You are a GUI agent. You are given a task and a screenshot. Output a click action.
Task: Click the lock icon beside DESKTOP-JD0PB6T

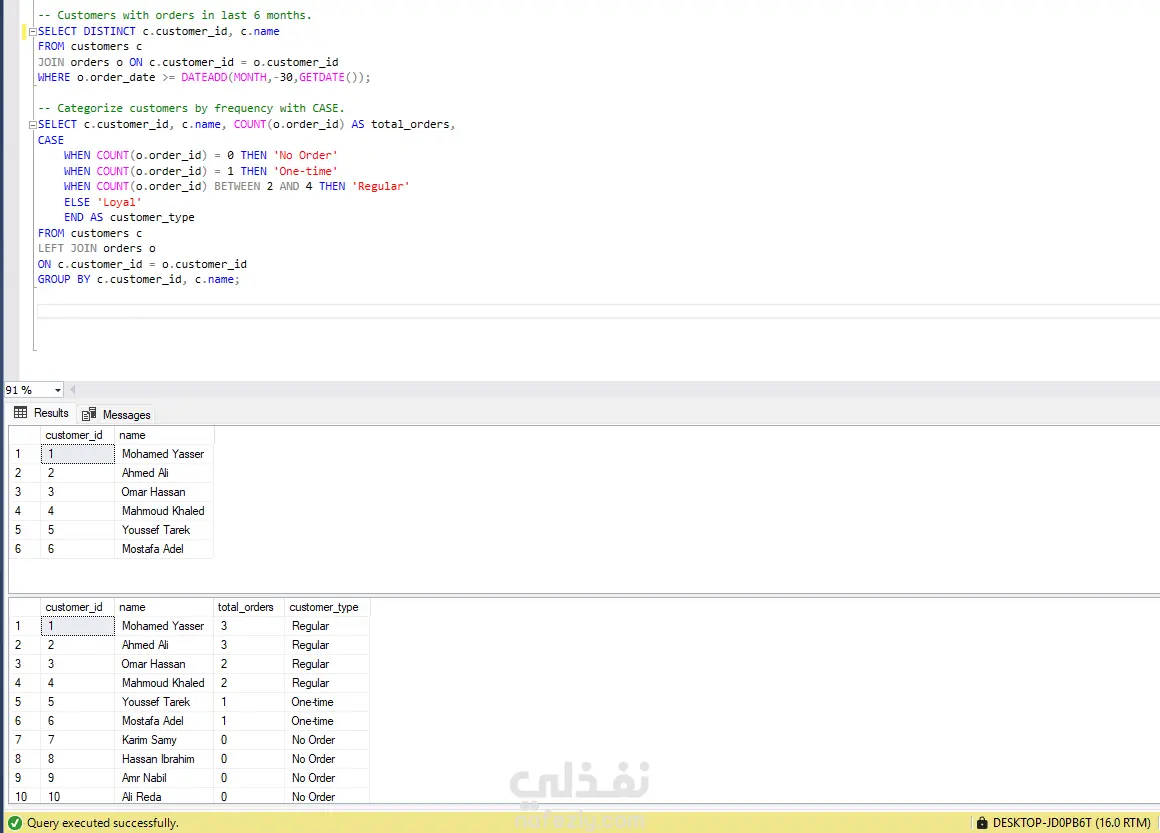click(x=982, y=823)
